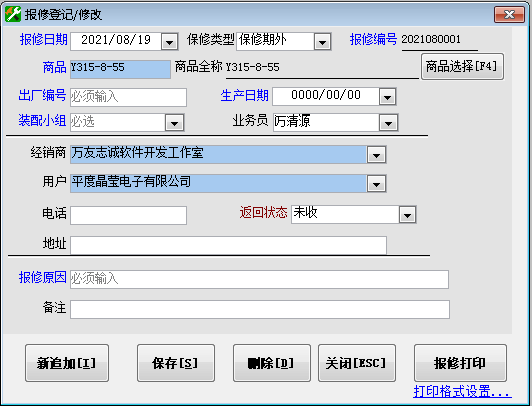Screen dimensions: 532x406
Task: Click the 地址 input field
Action: coord(228,245)
